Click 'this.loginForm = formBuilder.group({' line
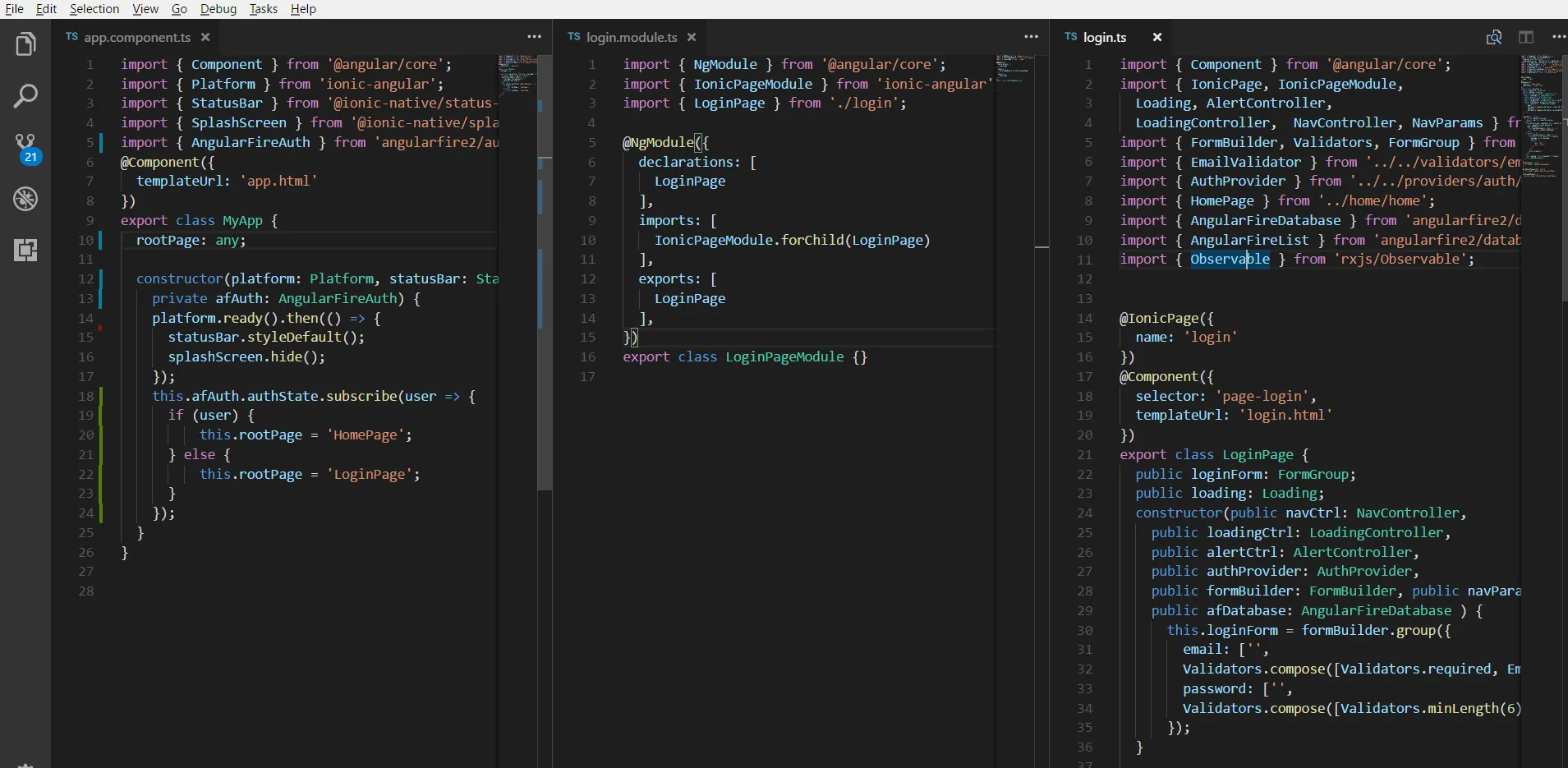Screen dimensions: 1568x768 (1309, 631)
